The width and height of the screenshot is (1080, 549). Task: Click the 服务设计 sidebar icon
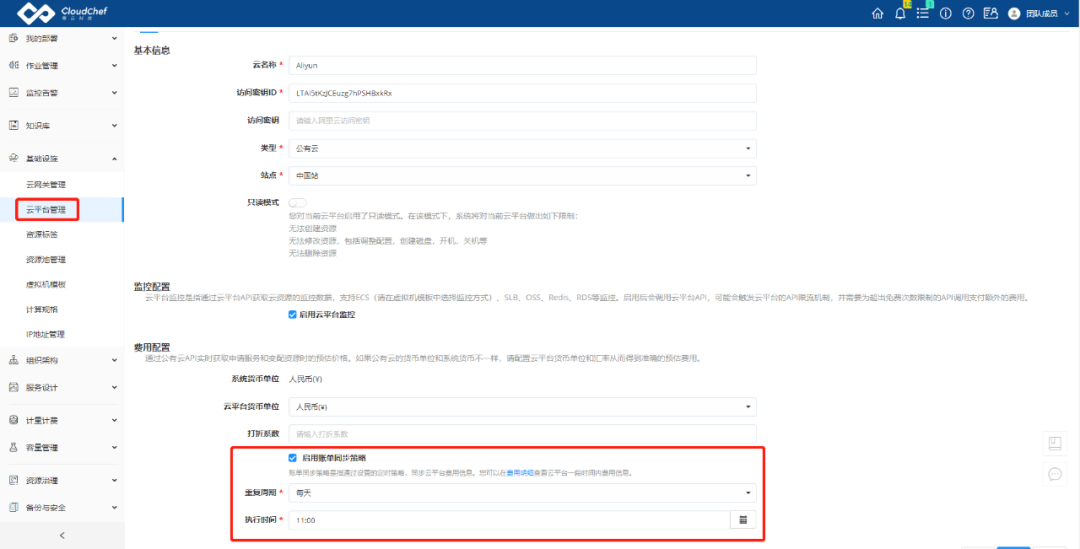pos(13,387)
